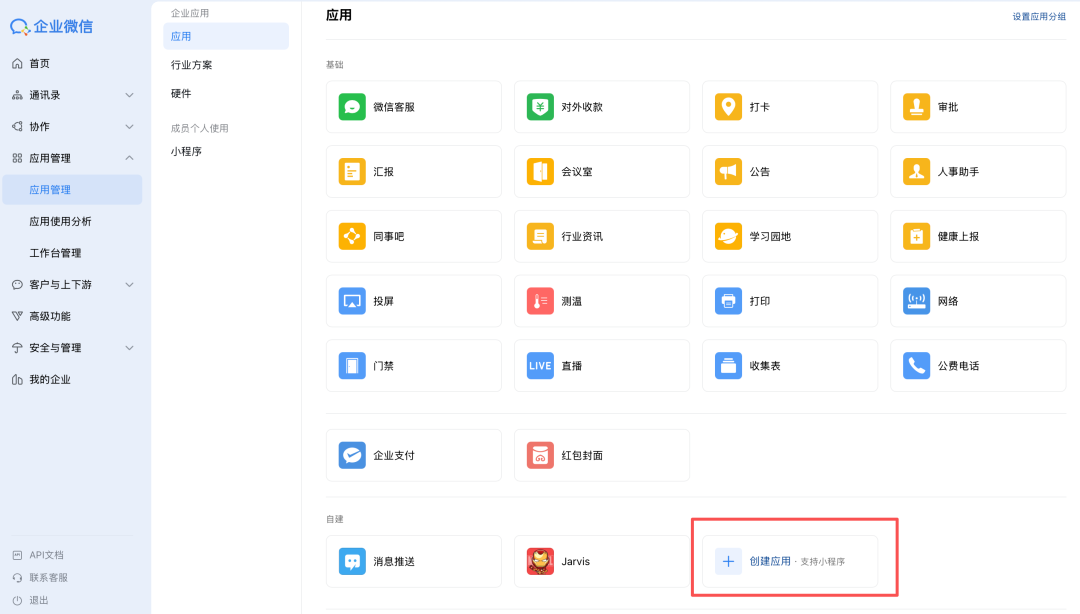Collapse the 应用管理 section chevron

[129, 158]
